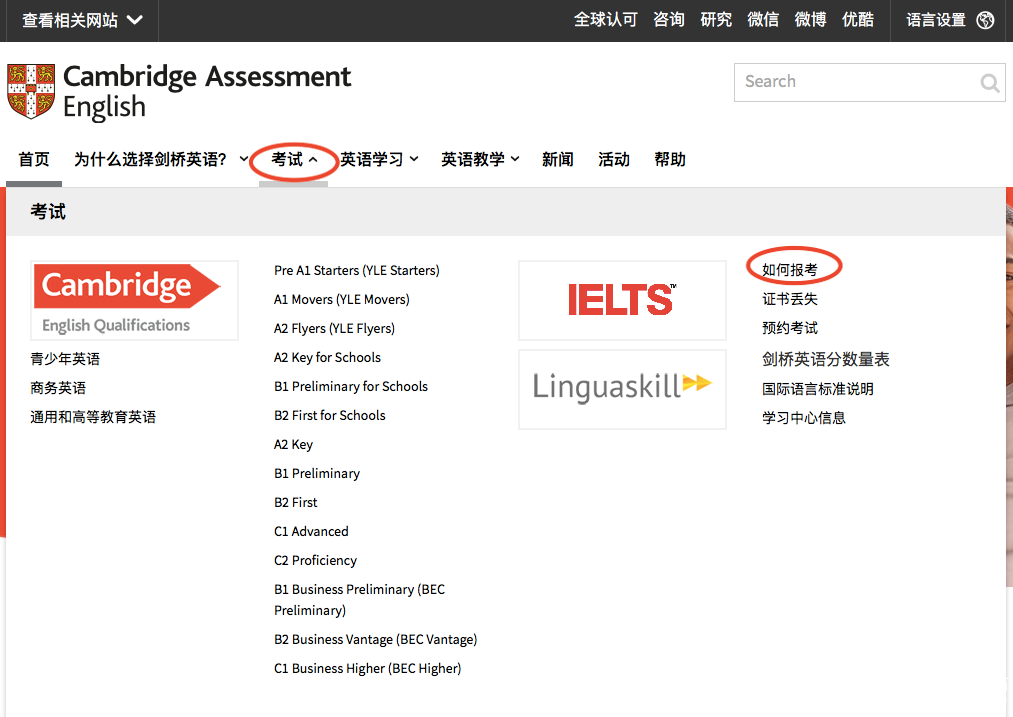Click the 咨询 top link
This screenshot has height=717, width=1013.
tap(669, 20)
